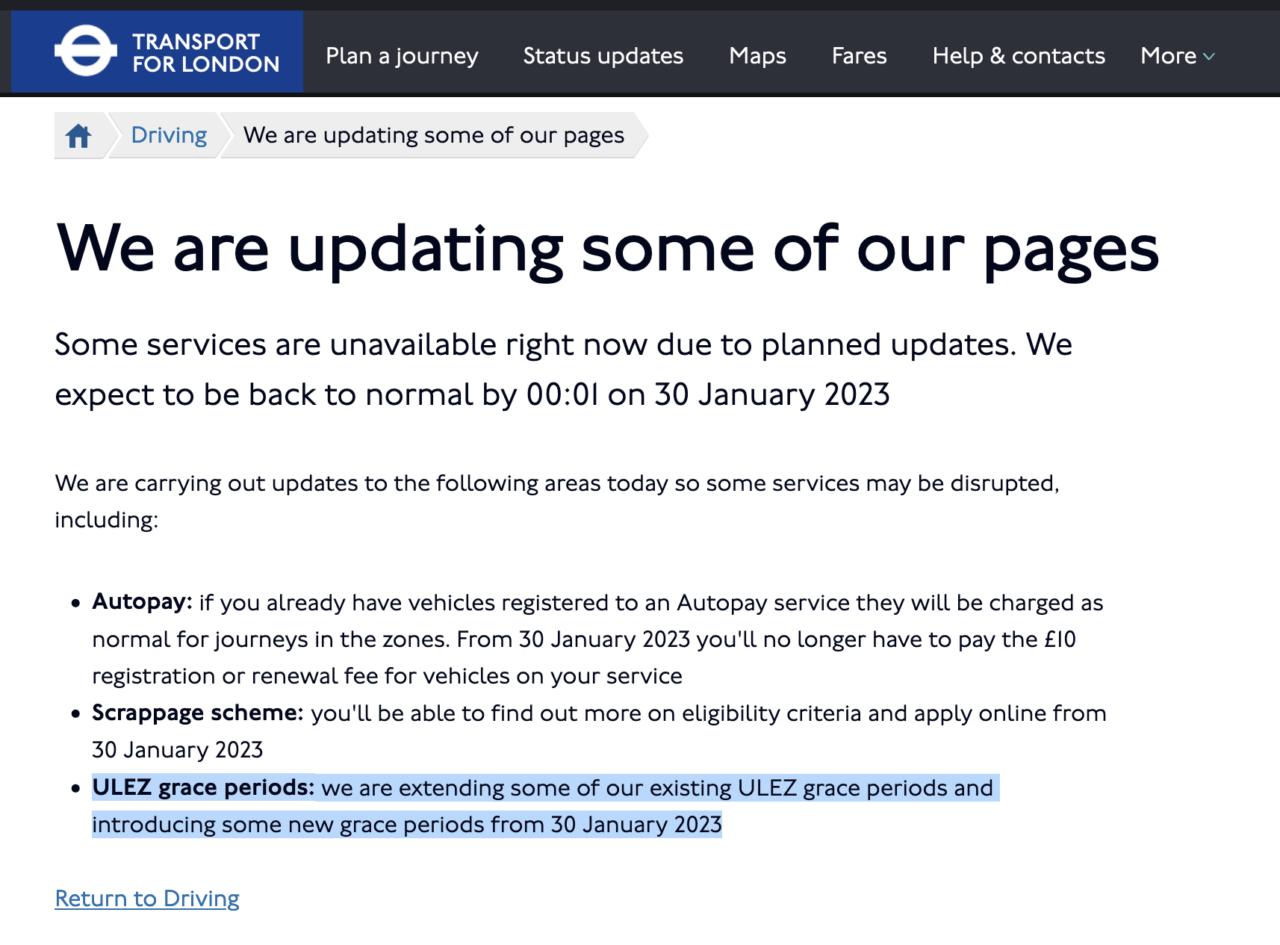
Task: Open Help & contacts
Action: (x=1018, y=56)
